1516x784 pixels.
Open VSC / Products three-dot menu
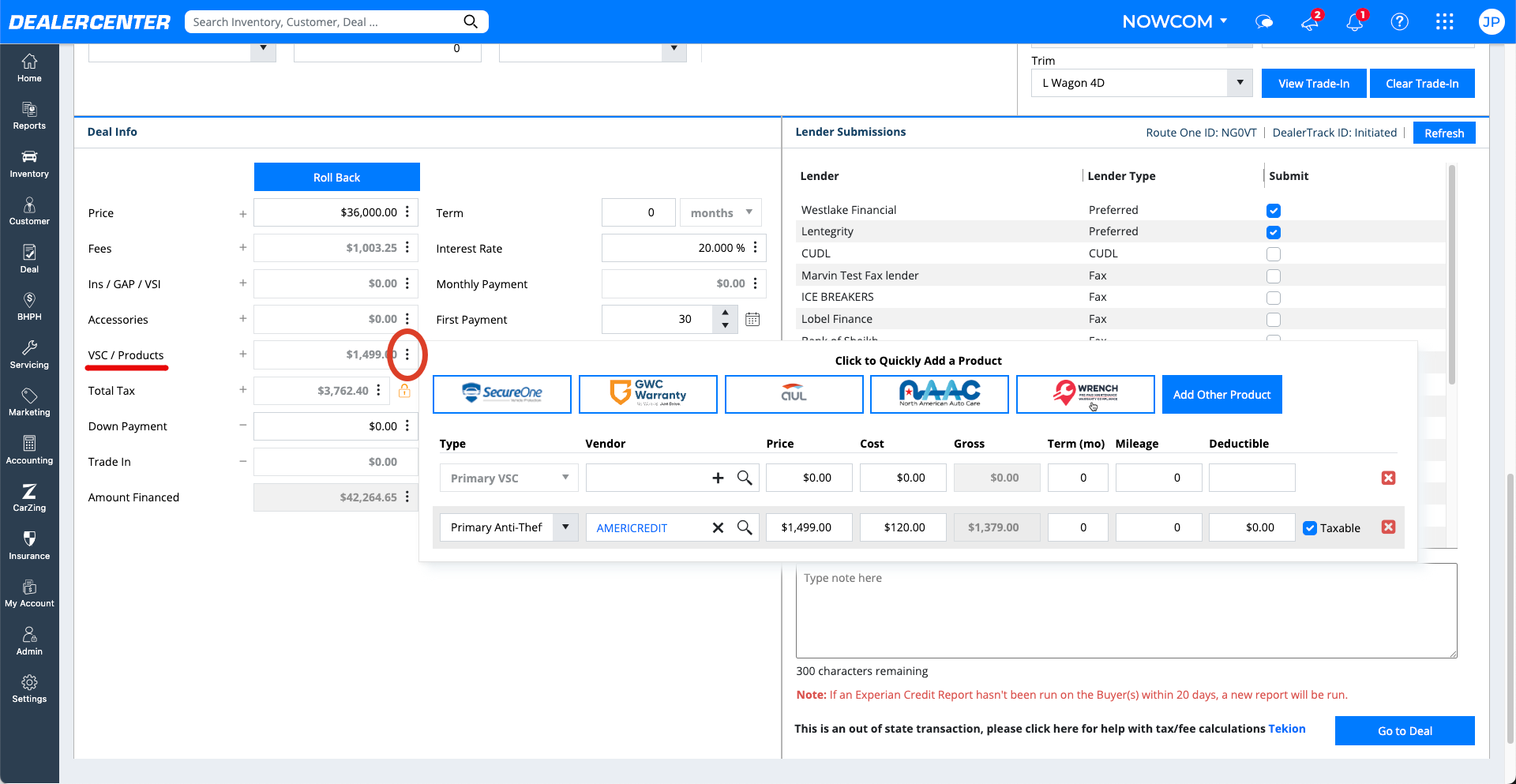pos(407,354)
